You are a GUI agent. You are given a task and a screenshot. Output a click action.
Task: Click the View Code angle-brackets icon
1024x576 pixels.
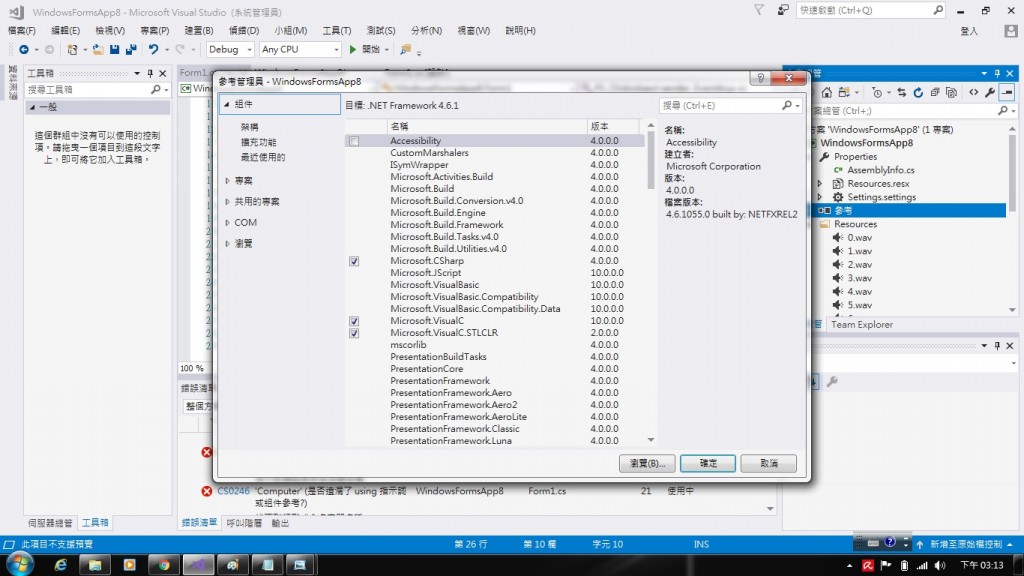(x=974, y=93)
